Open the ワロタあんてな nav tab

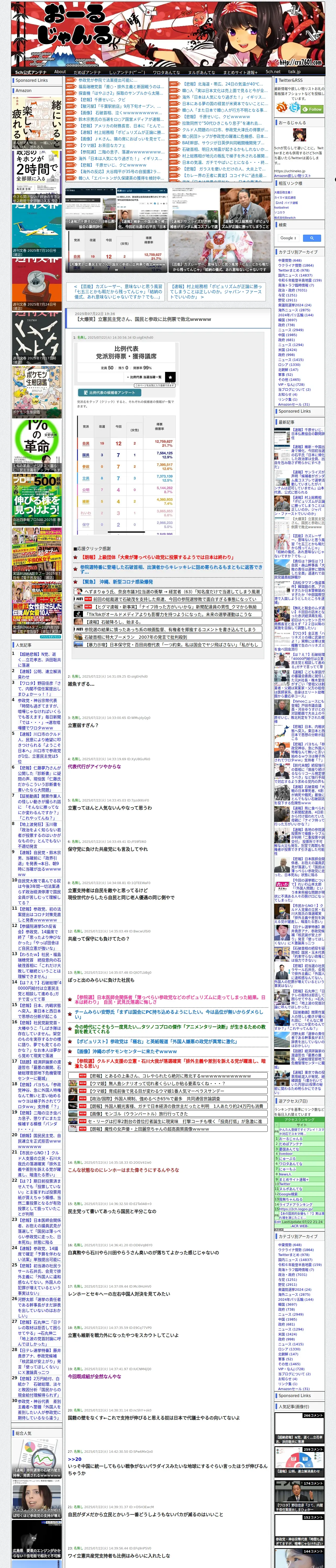166,72
